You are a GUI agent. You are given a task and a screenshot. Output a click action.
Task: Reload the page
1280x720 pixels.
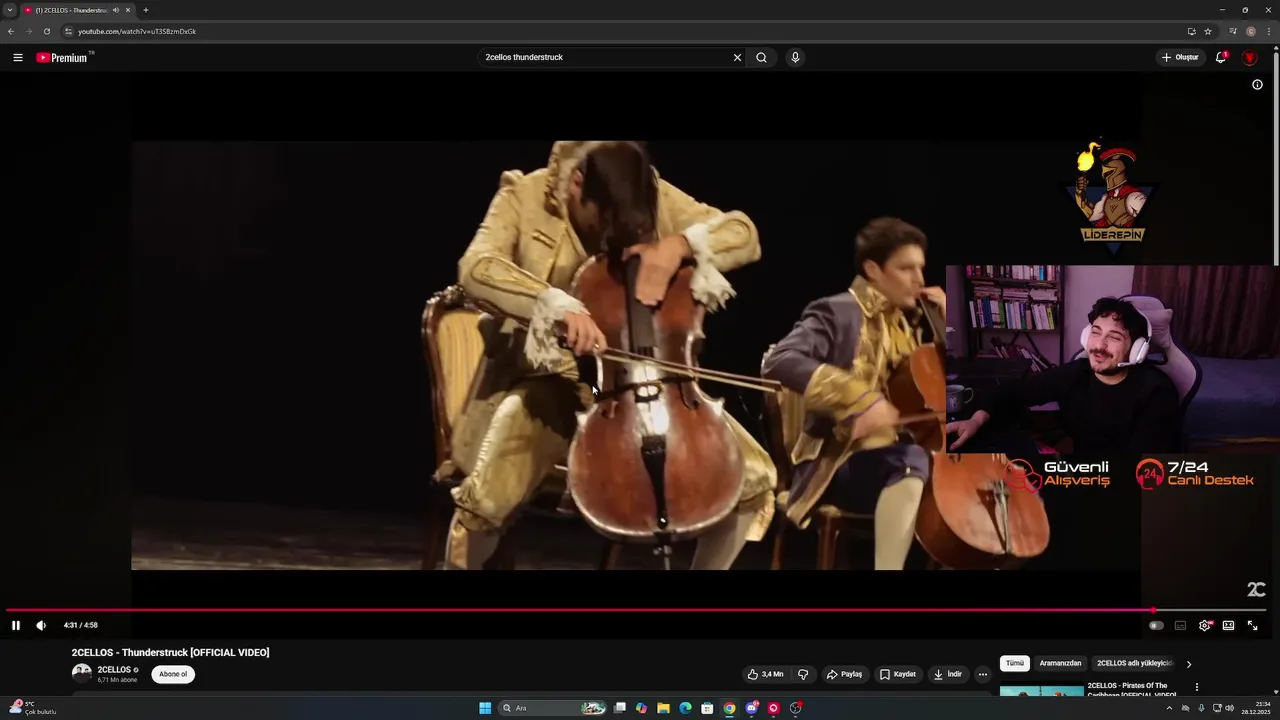[46, 31]
